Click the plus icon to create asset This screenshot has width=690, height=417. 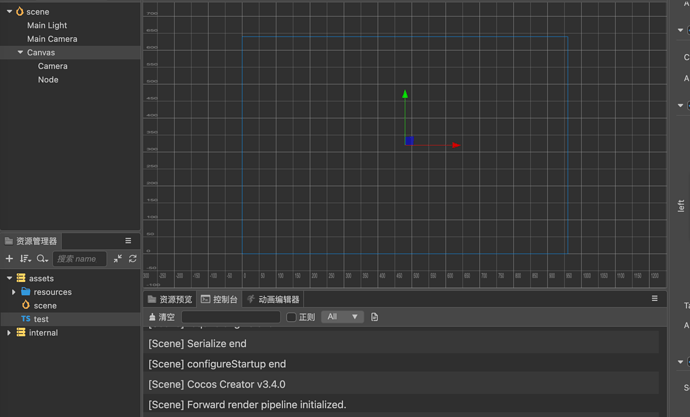point(9,259)
